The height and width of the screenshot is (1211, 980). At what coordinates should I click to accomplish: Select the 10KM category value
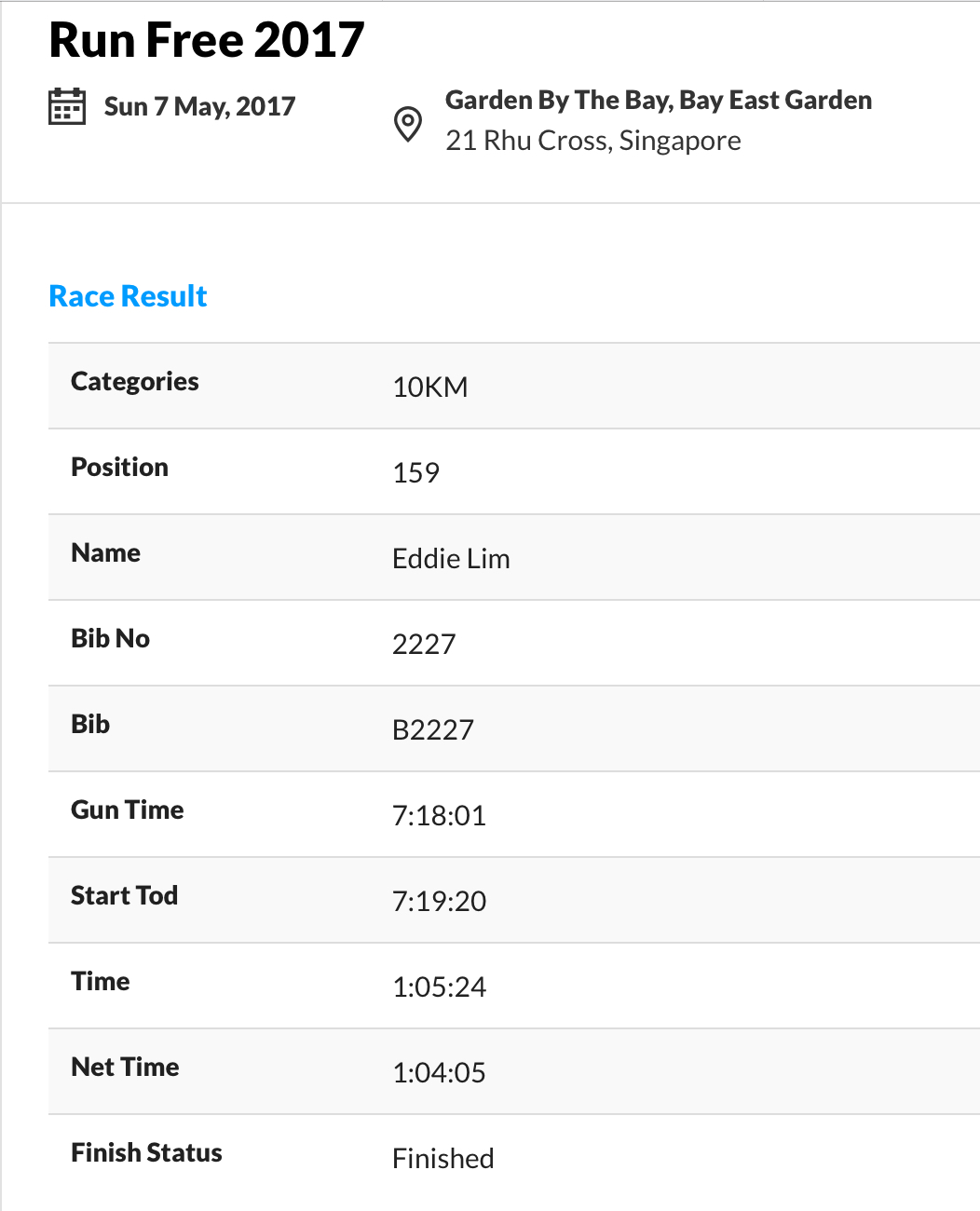point(430,387)
